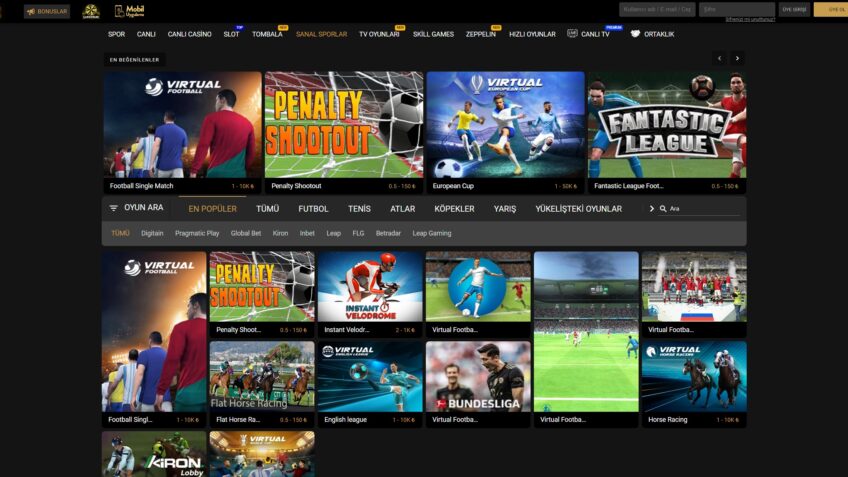Click the Oyun Ara filter icon
The width and height of the screenshot is (848, 477).
pos(113,208)
